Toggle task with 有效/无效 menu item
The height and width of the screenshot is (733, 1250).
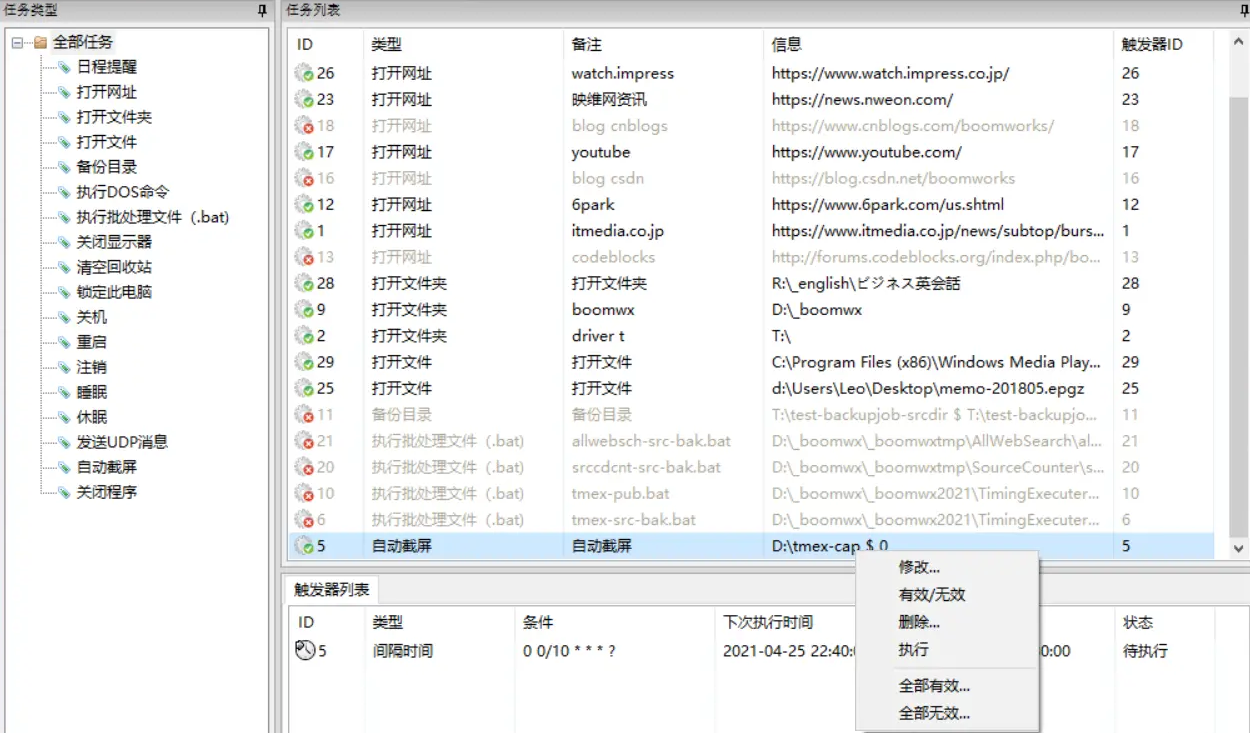[931, 595]
